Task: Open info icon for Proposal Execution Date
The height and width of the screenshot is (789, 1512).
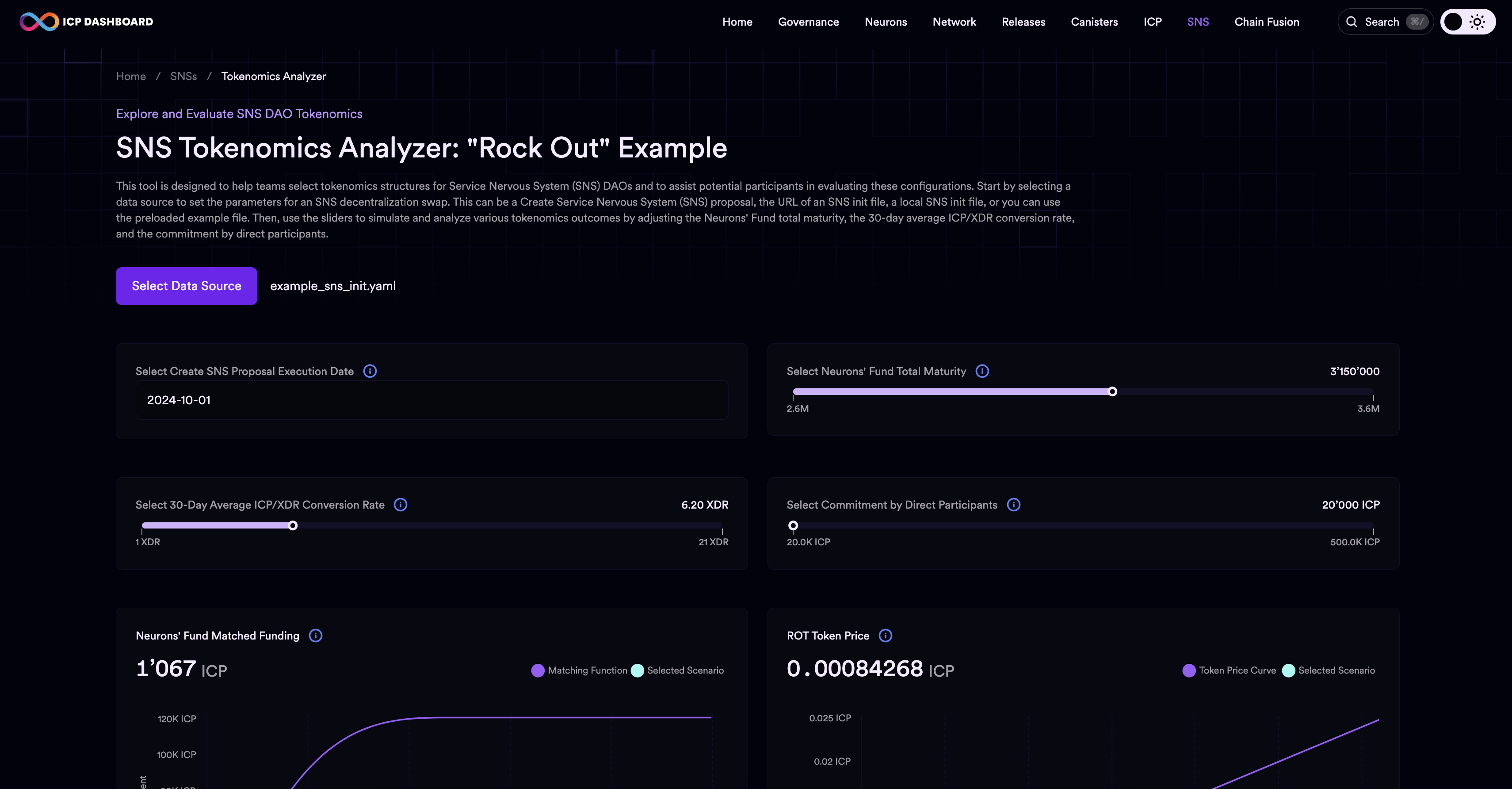Action: click(370, 371)
